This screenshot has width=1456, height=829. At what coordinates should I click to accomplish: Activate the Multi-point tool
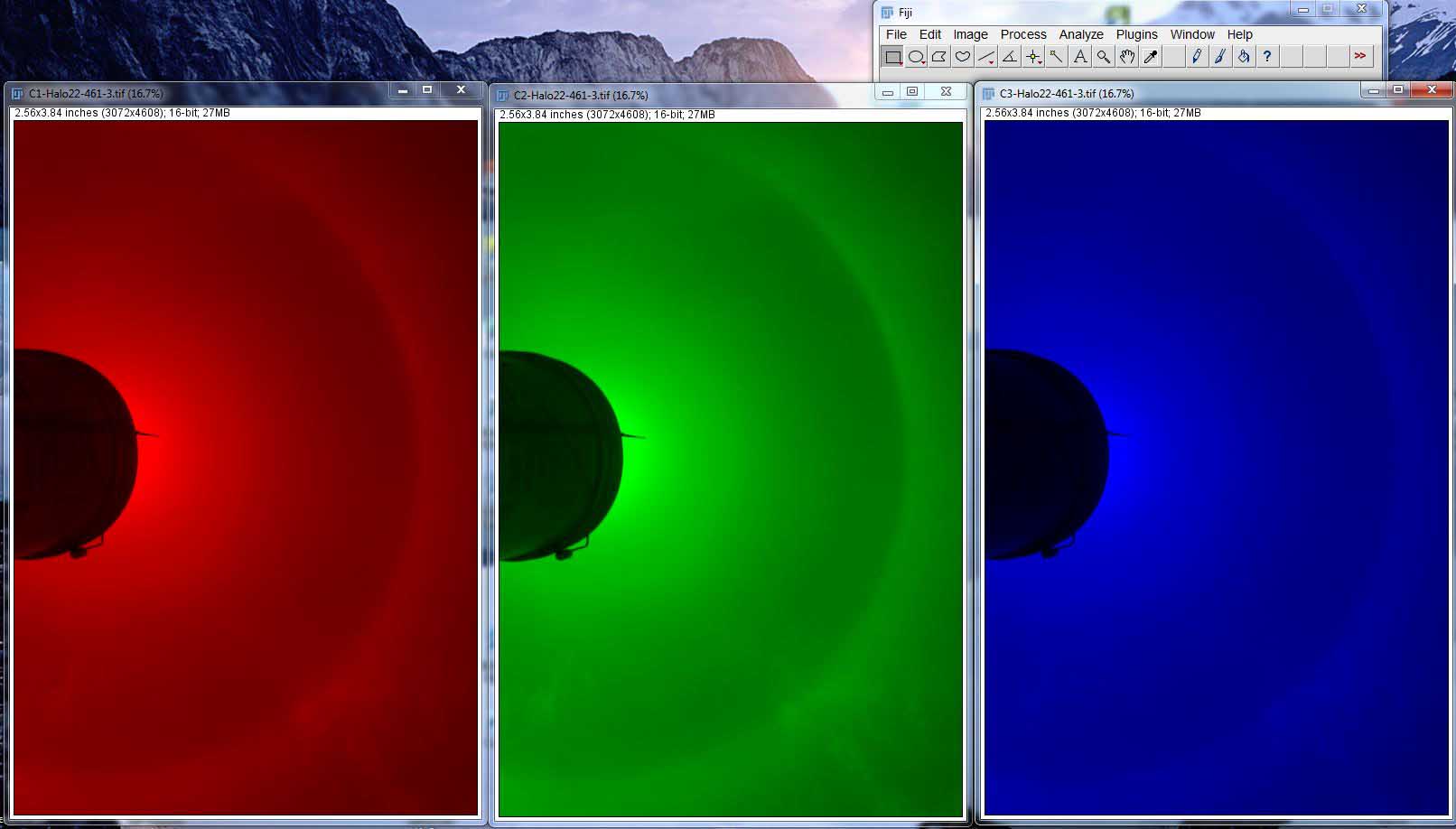point(1033,57)
